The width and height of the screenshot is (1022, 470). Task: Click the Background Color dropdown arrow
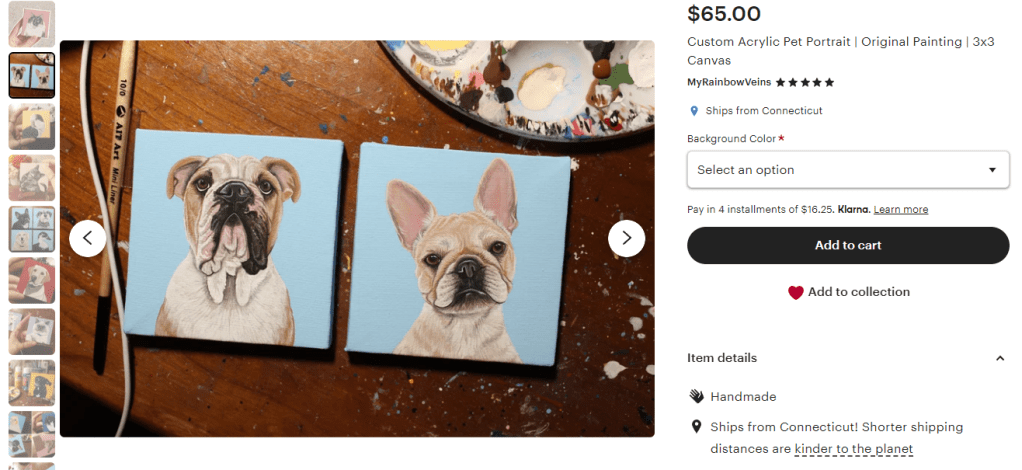coord(992,170)
